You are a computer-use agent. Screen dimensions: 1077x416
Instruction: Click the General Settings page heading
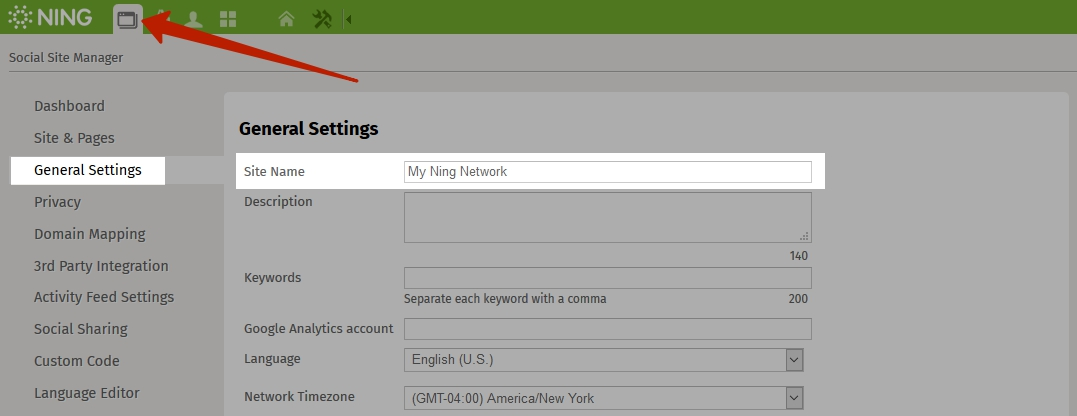pos(308,128)
